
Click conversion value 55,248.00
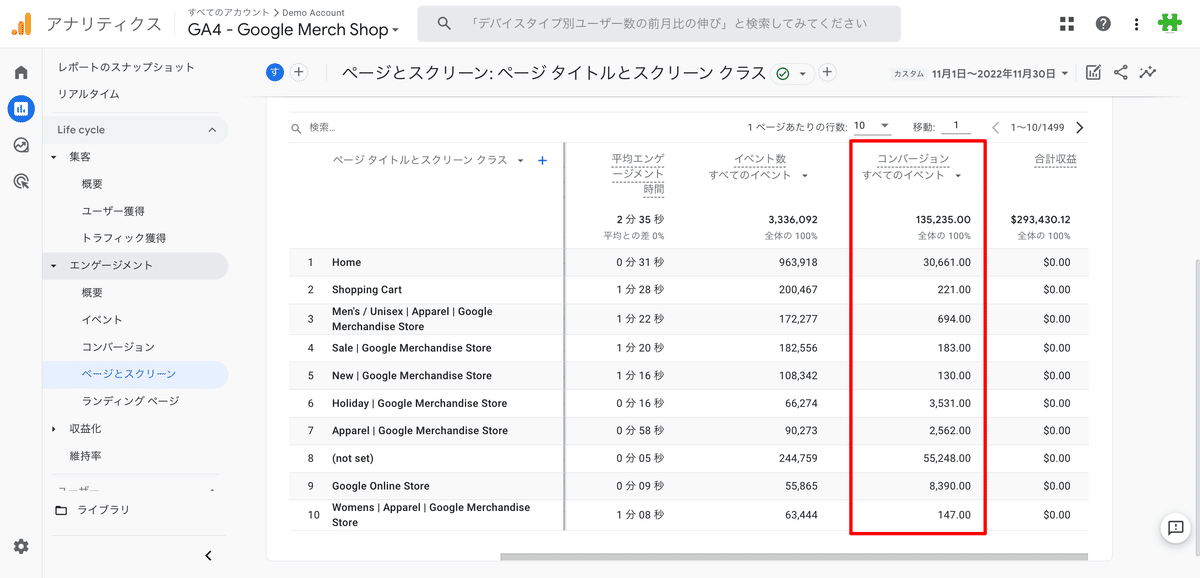coord(945,458)
